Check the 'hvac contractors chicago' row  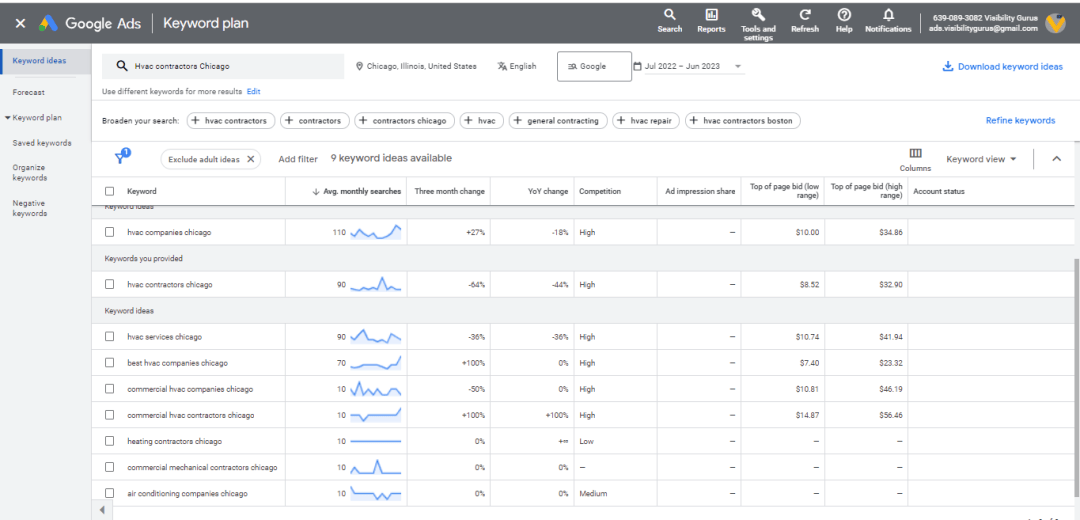click(x=110, y=284)
